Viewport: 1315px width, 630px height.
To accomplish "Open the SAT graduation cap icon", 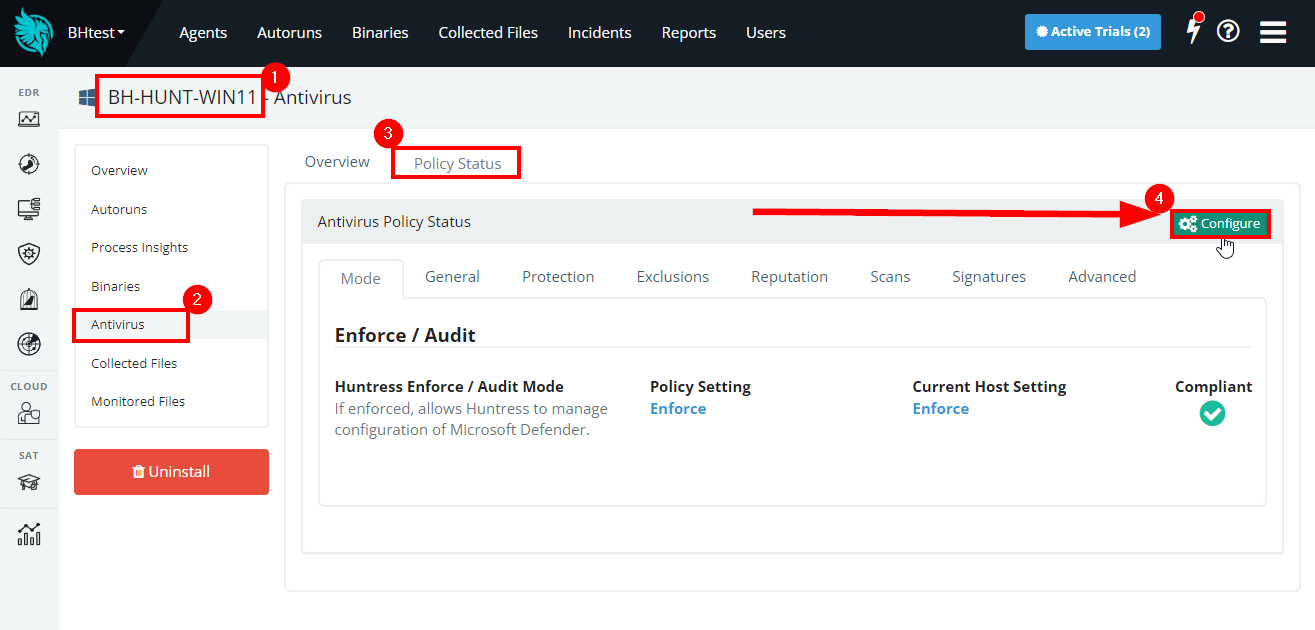I will point(29,482).
